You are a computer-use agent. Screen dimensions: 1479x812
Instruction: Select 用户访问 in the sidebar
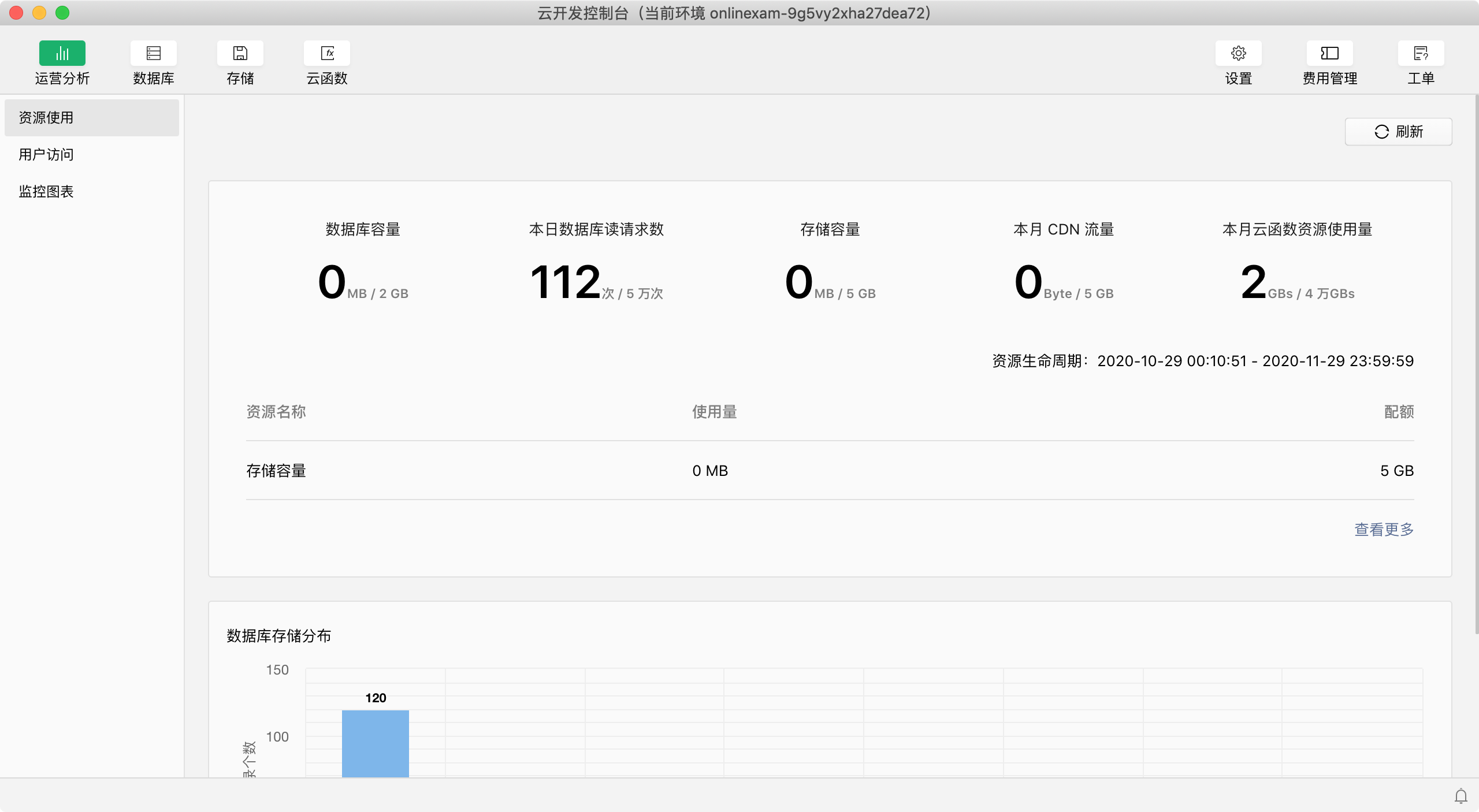(x=46, y=155)
